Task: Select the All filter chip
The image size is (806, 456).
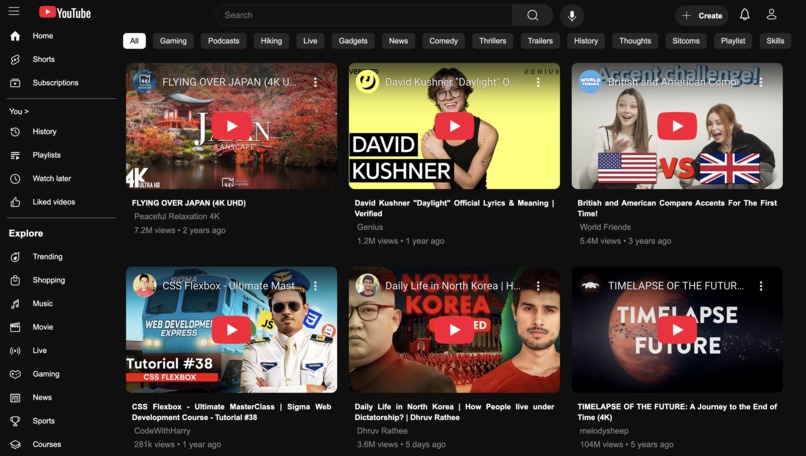Action: pos(134,41)
